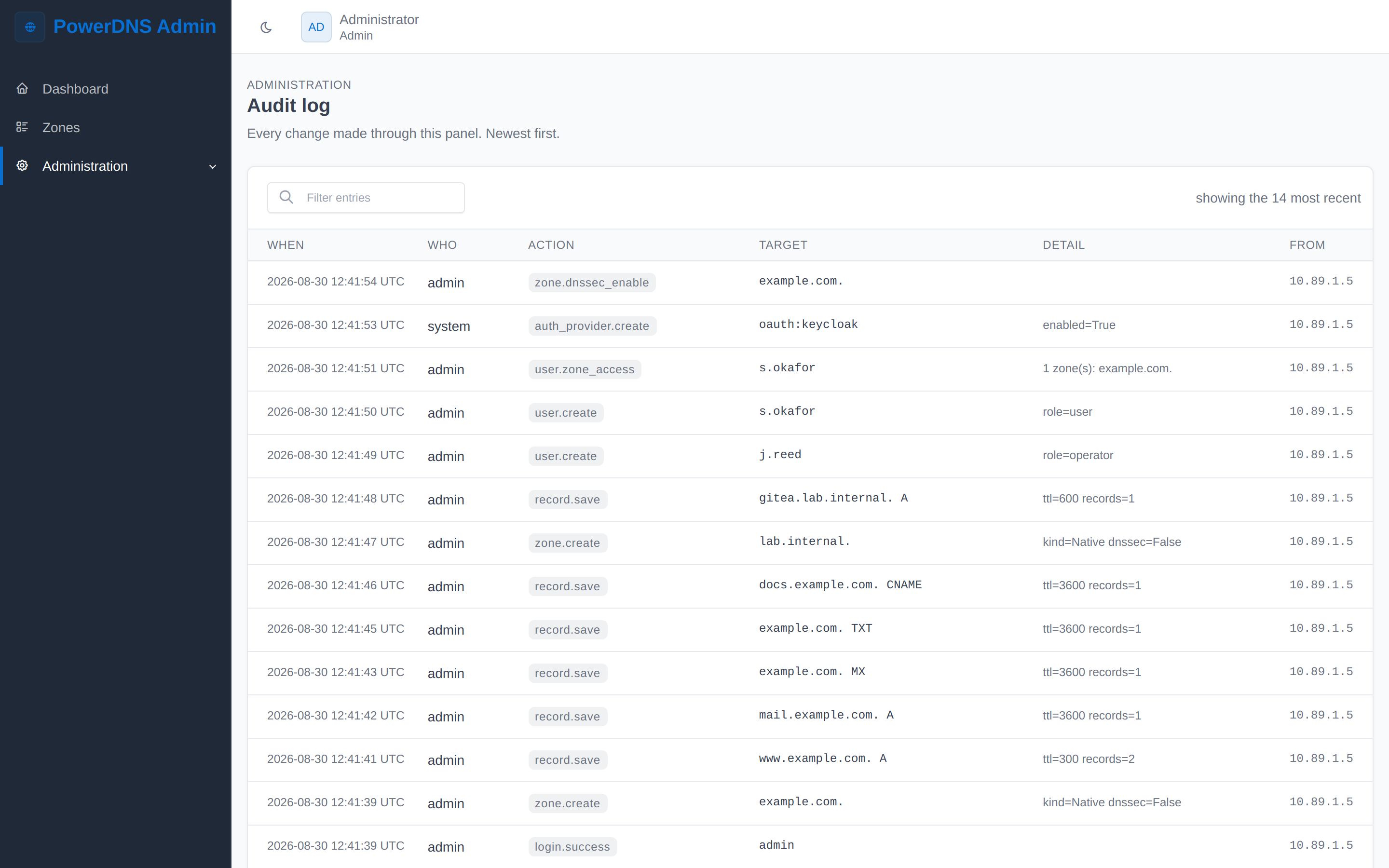The width and height of the screenshot is (1389, 868).
Task: Click the docs.example.com. CNAME target
Action: tap(840, 584)
